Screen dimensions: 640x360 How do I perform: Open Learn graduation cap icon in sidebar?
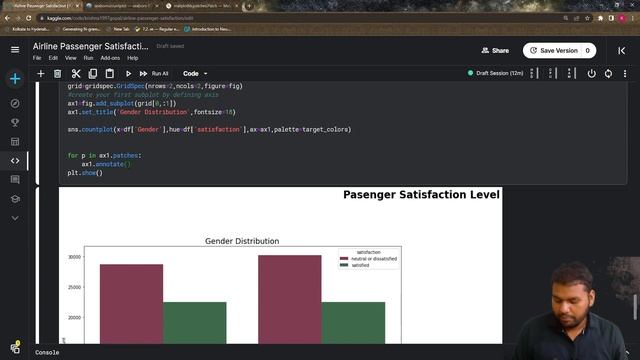[15, 199]
